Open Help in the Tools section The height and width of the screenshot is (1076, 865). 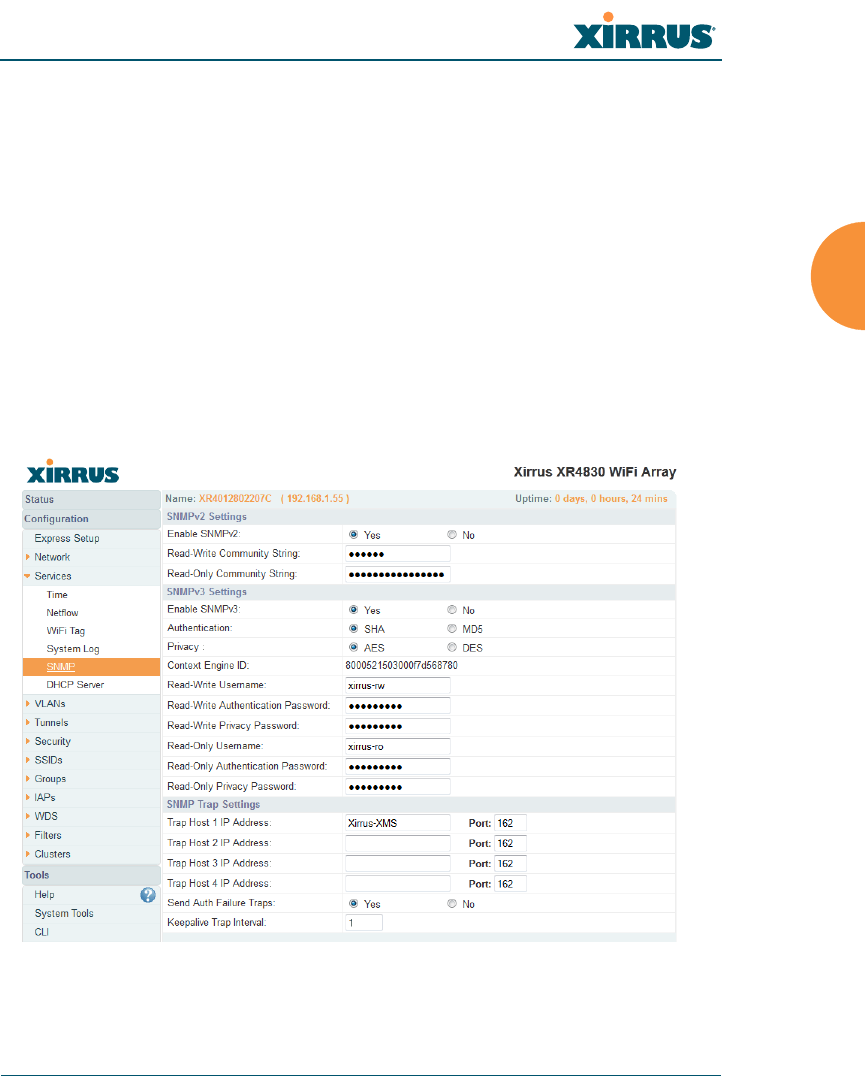point(45,895)
